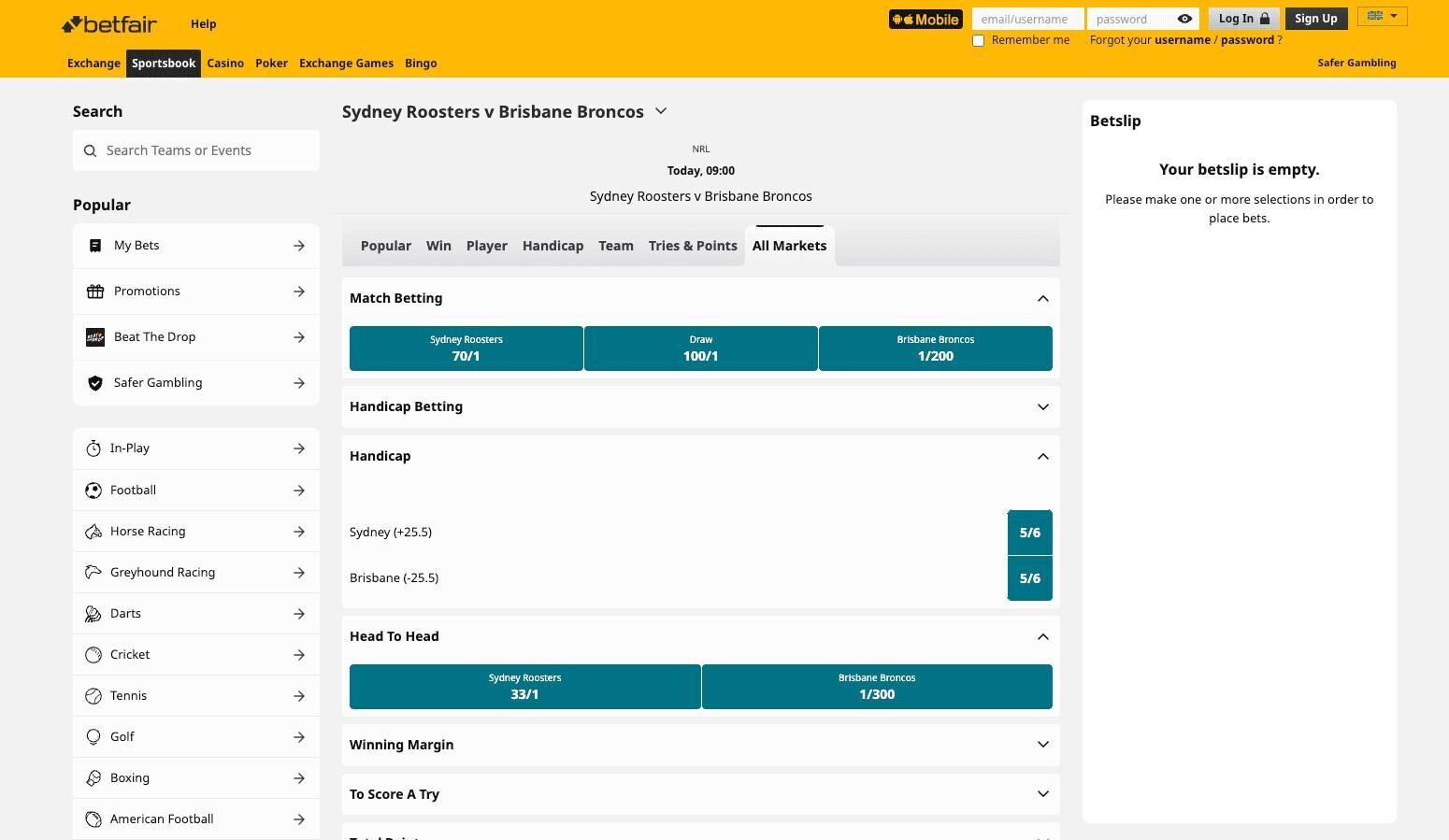Click the Darts icon
1449x840 pixels.
pyautogui.click(x=93, y=614)
